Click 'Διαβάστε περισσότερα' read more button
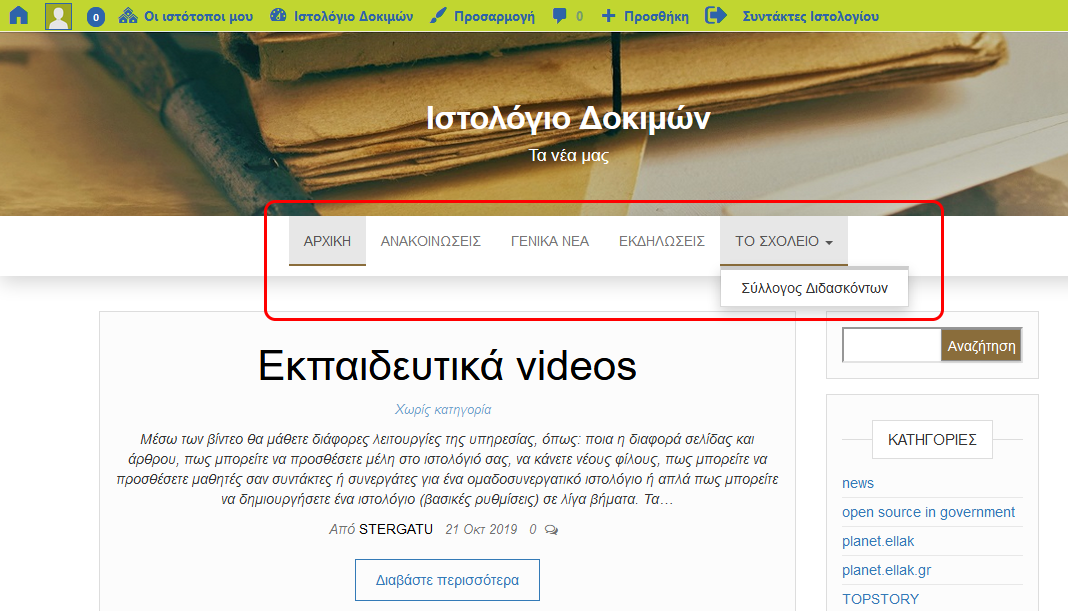The width and height of the screenshot is (1068, 611). (447, 580)
